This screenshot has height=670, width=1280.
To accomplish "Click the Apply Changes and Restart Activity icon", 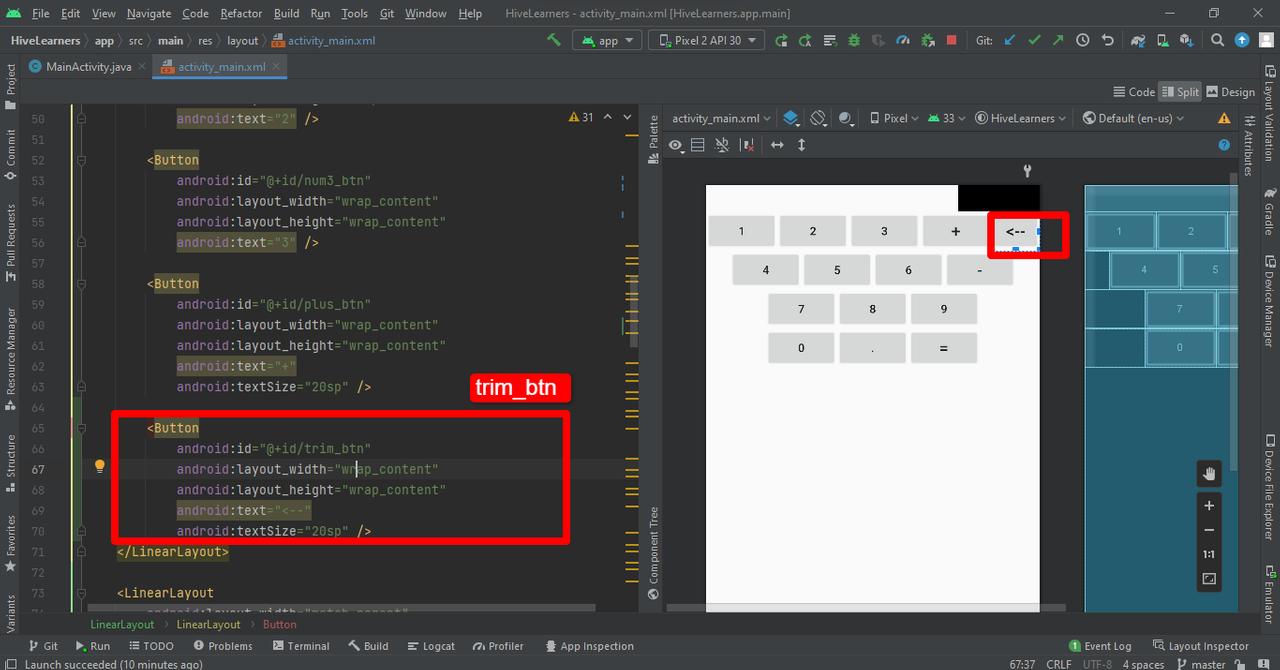I will coord(805,40).
